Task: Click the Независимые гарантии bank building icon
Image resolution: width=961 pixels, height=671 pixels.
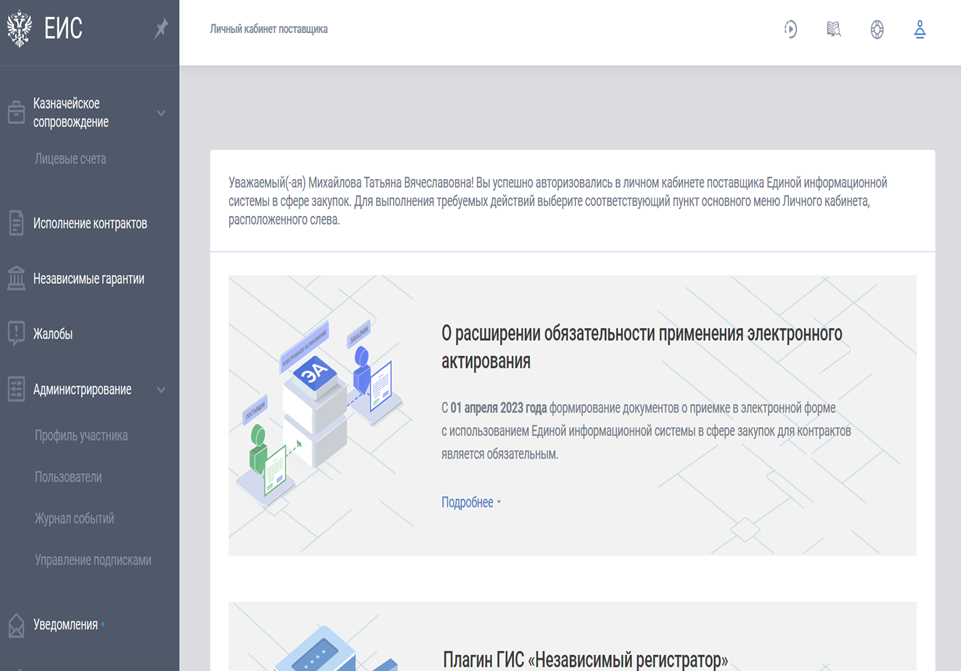Action: pos(16,279)
